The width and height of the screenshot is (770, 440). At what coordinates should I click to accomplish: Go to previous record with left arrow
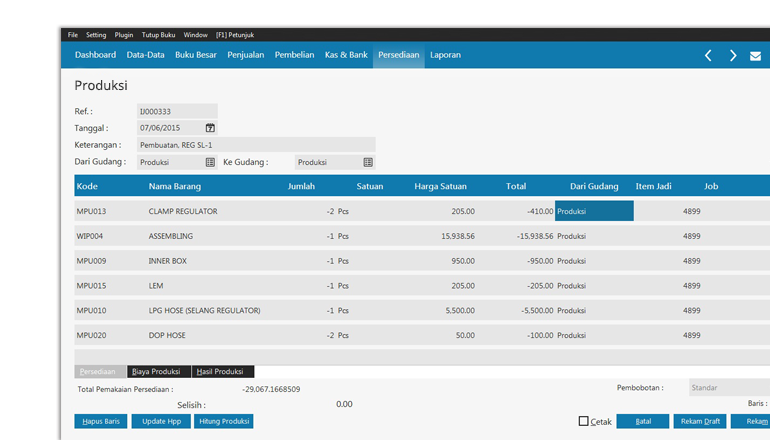pos(708,55)
